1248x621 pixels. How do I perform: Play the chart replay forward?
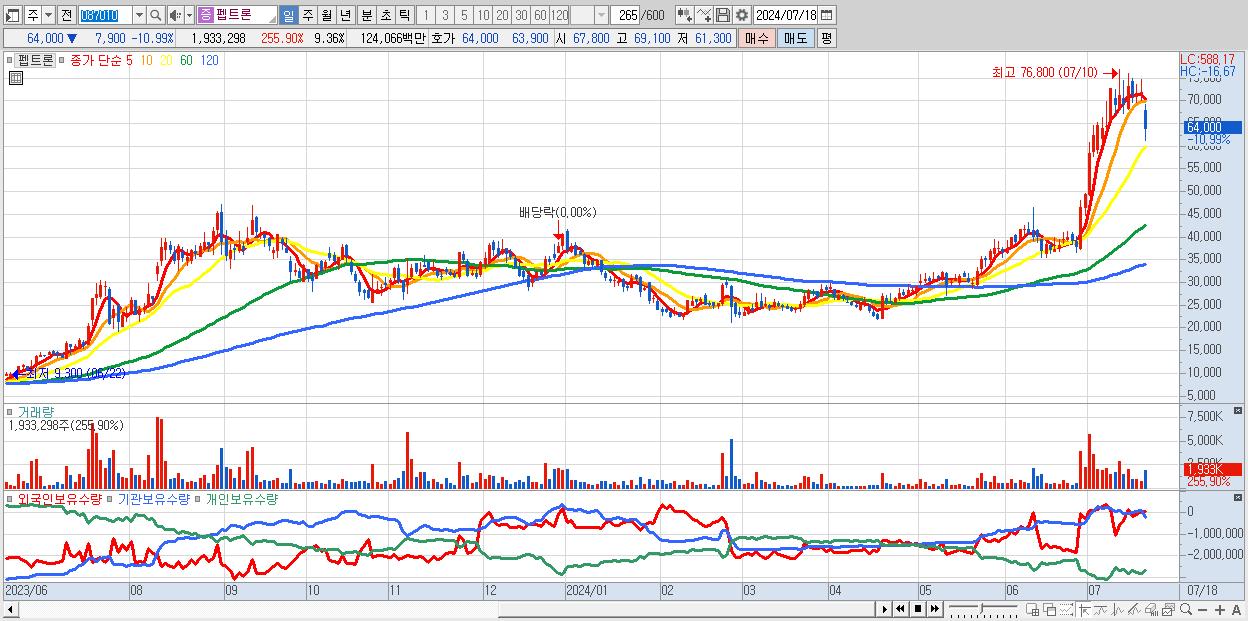coord(884,608)
